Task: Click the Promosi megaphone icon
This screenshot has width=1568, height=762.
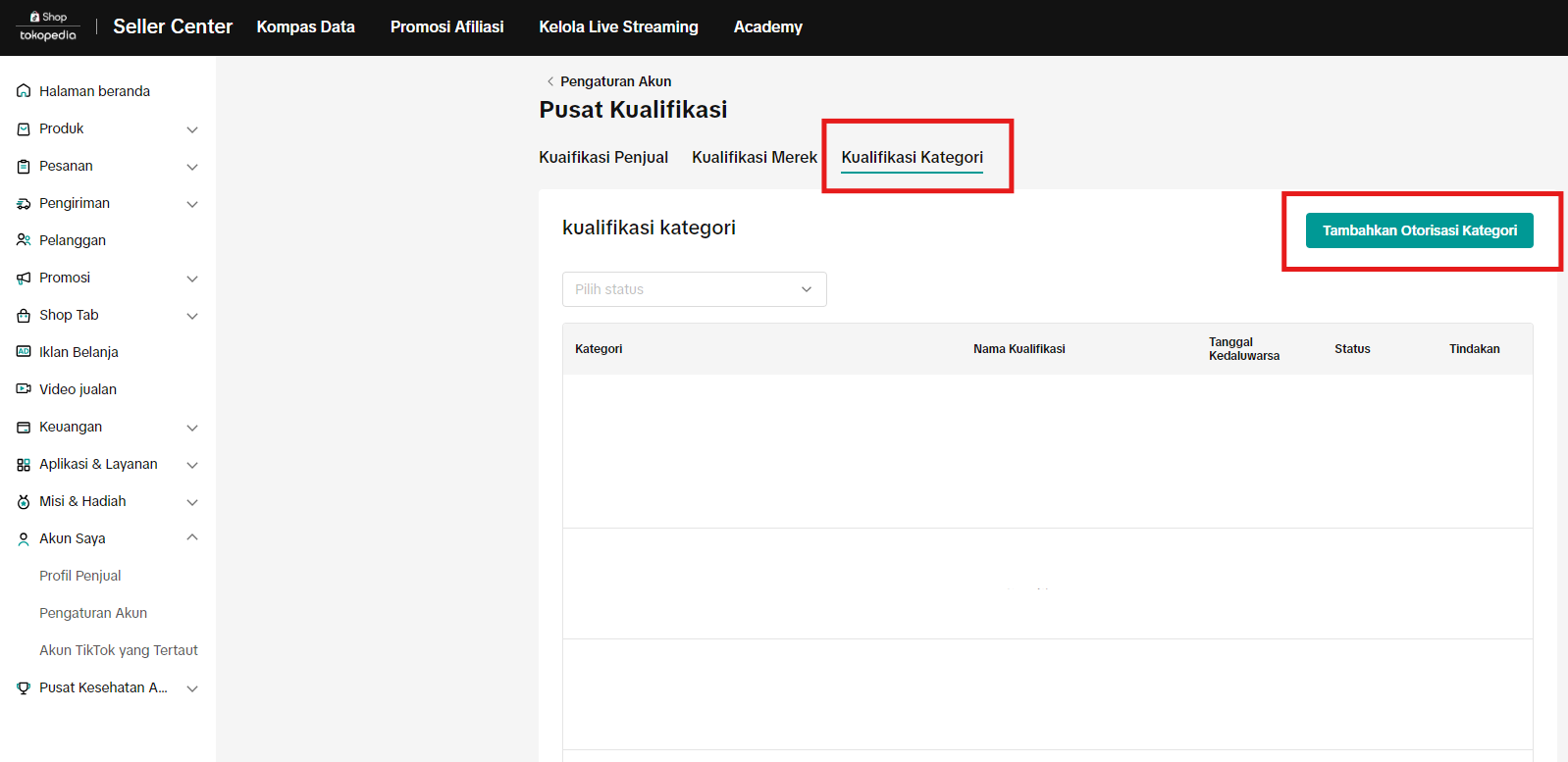Action: point(24,279)
